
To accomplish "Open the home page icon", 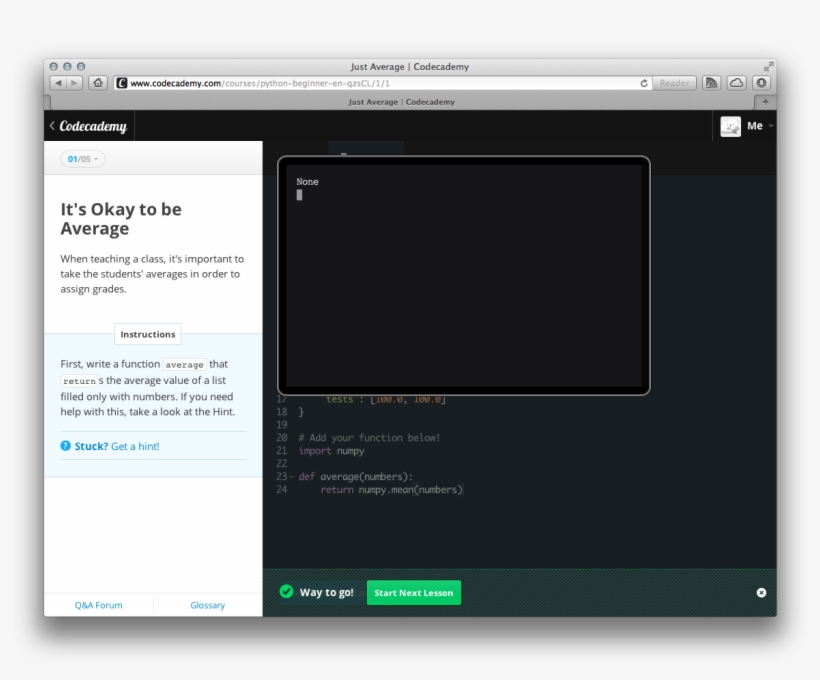I will [98, 83].
